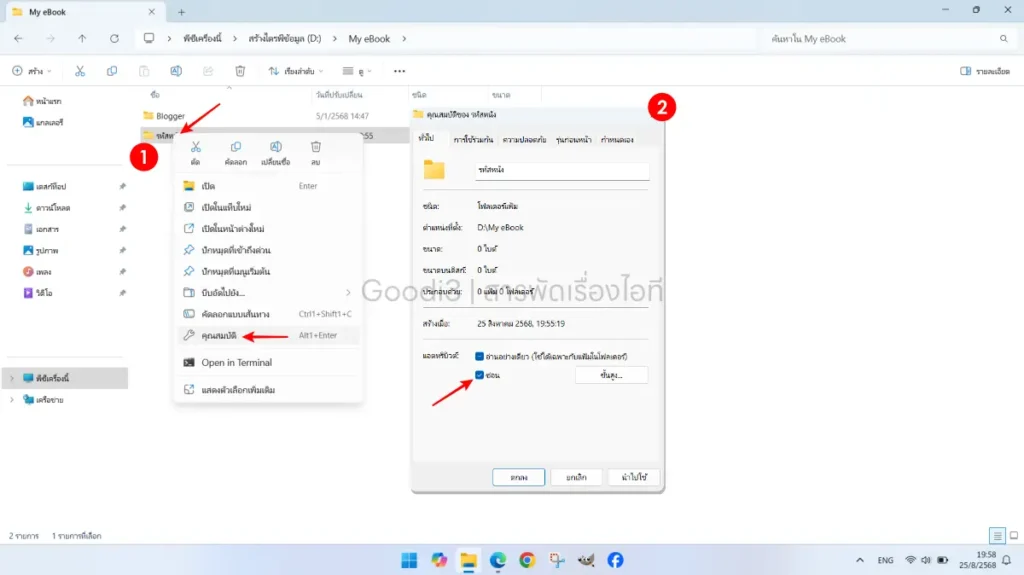The height and width of the screenshot is (575, 1024).
Task: Click the folder name text field in properties
Action: 561,170
